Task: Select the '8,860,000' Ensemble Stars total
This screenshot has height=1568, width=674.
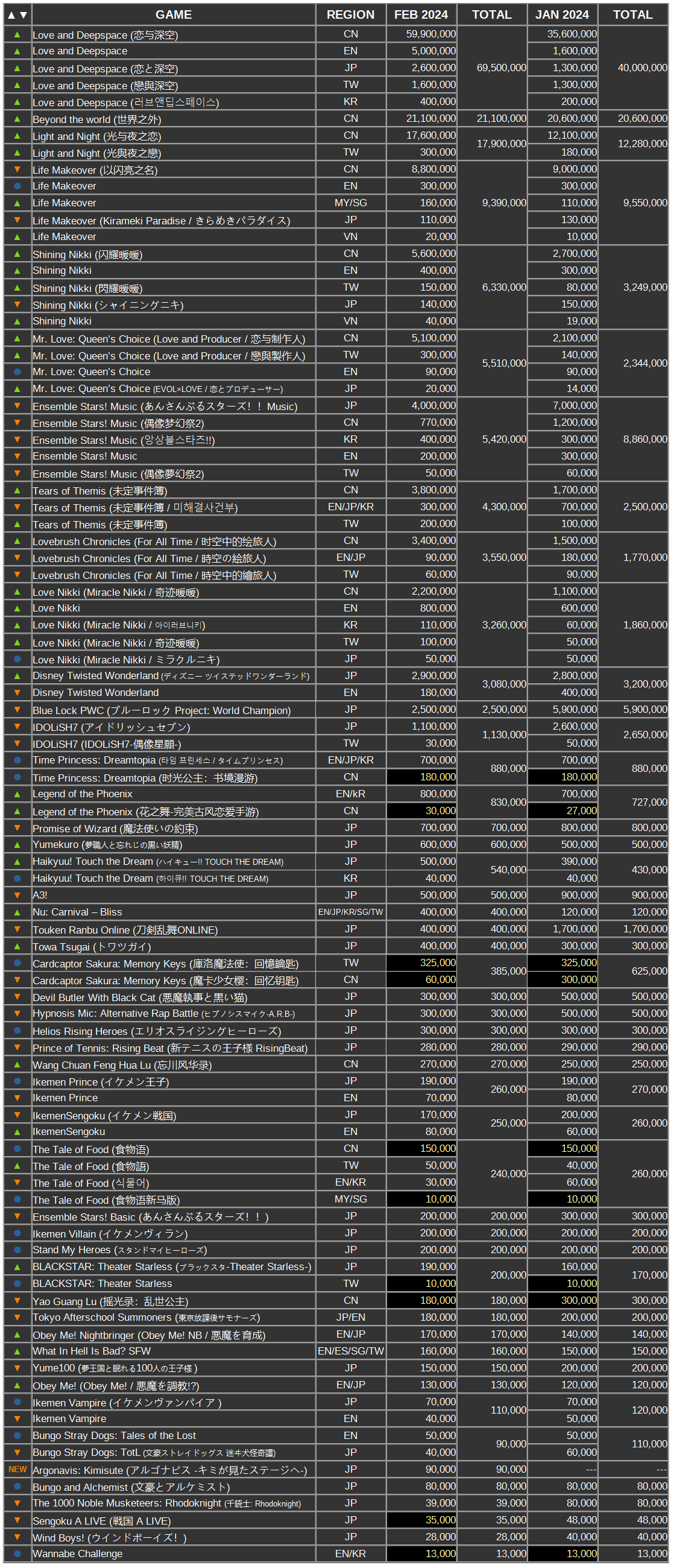Action: pyautogui.click(x=632, y=439)
